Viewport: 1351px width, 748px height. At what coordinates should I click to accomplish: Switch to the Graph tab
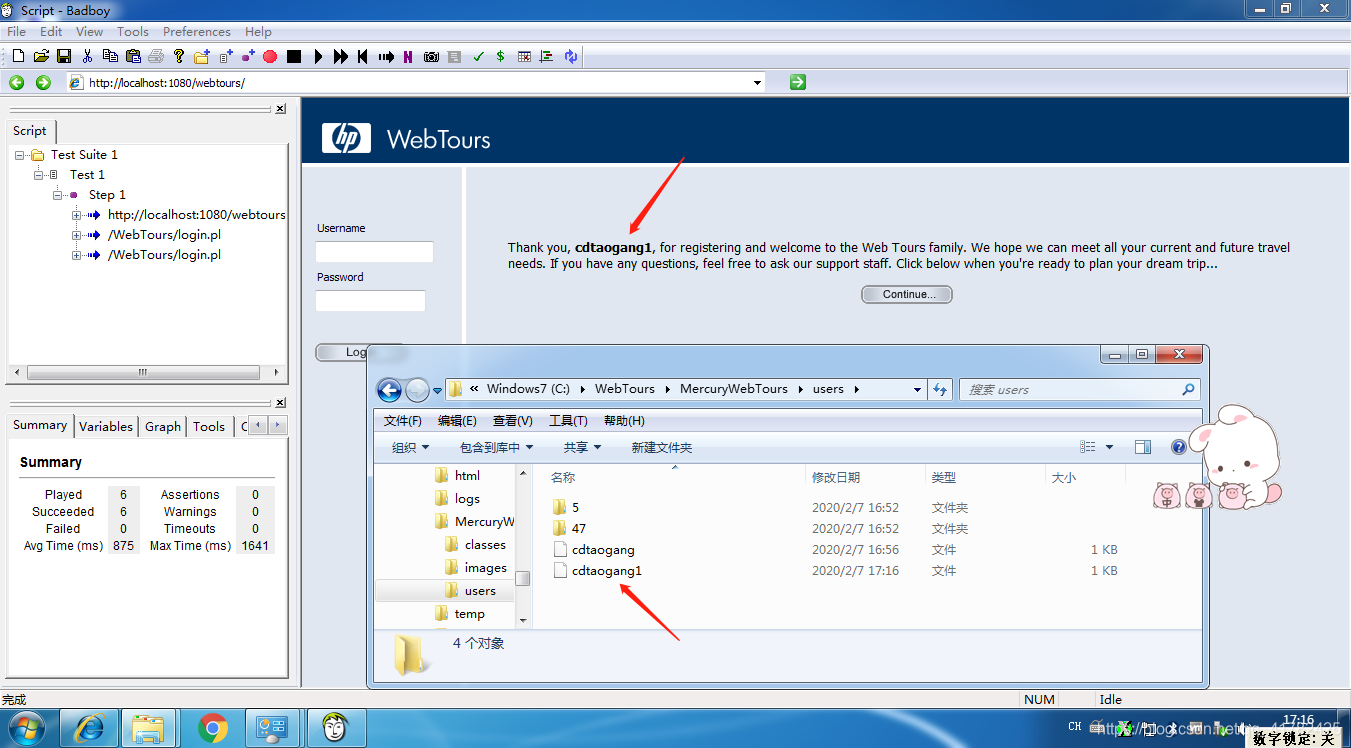point(163,426)
